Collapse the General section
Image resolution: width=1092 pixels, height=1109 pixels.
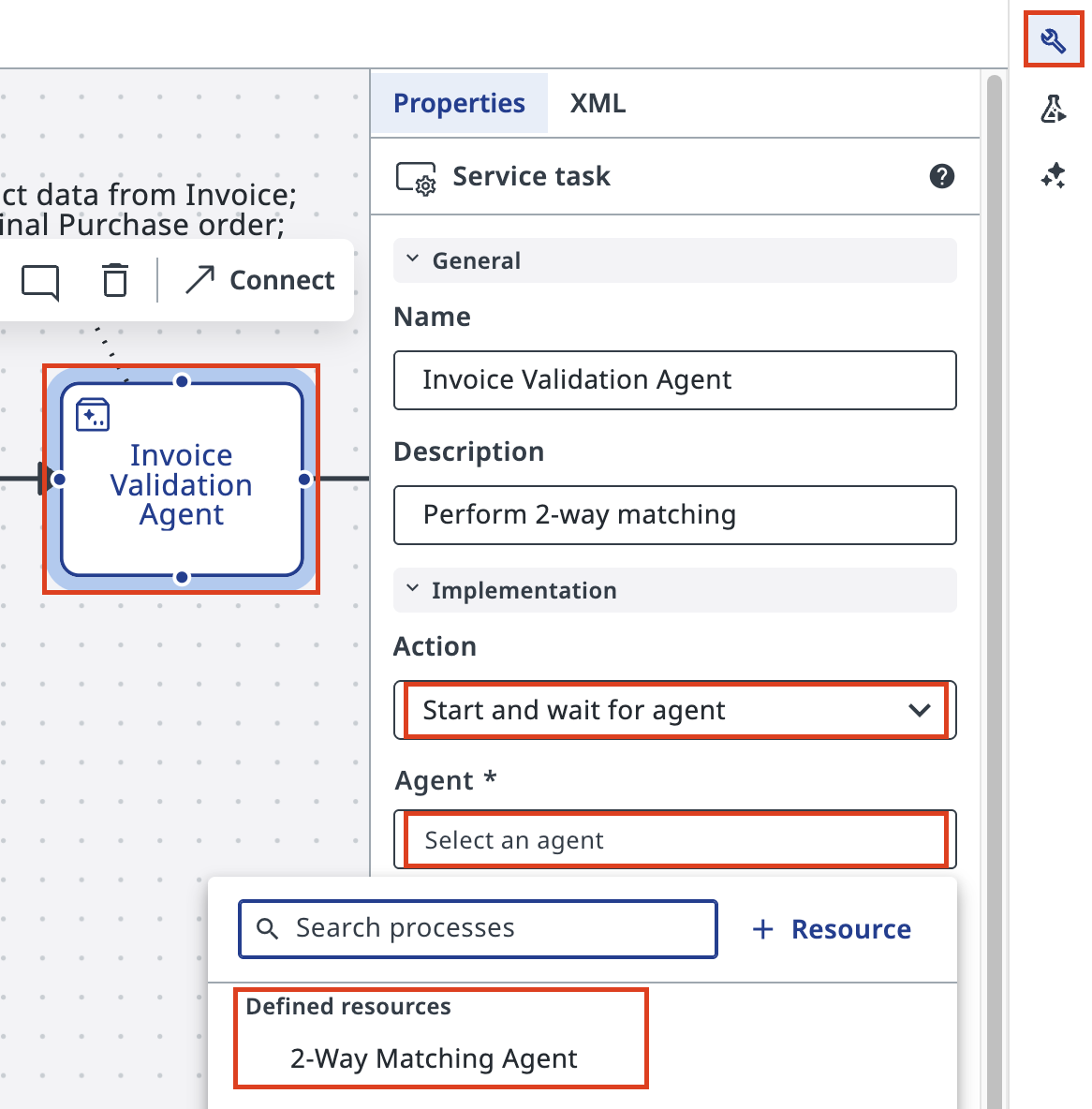(x=674, y=260)
